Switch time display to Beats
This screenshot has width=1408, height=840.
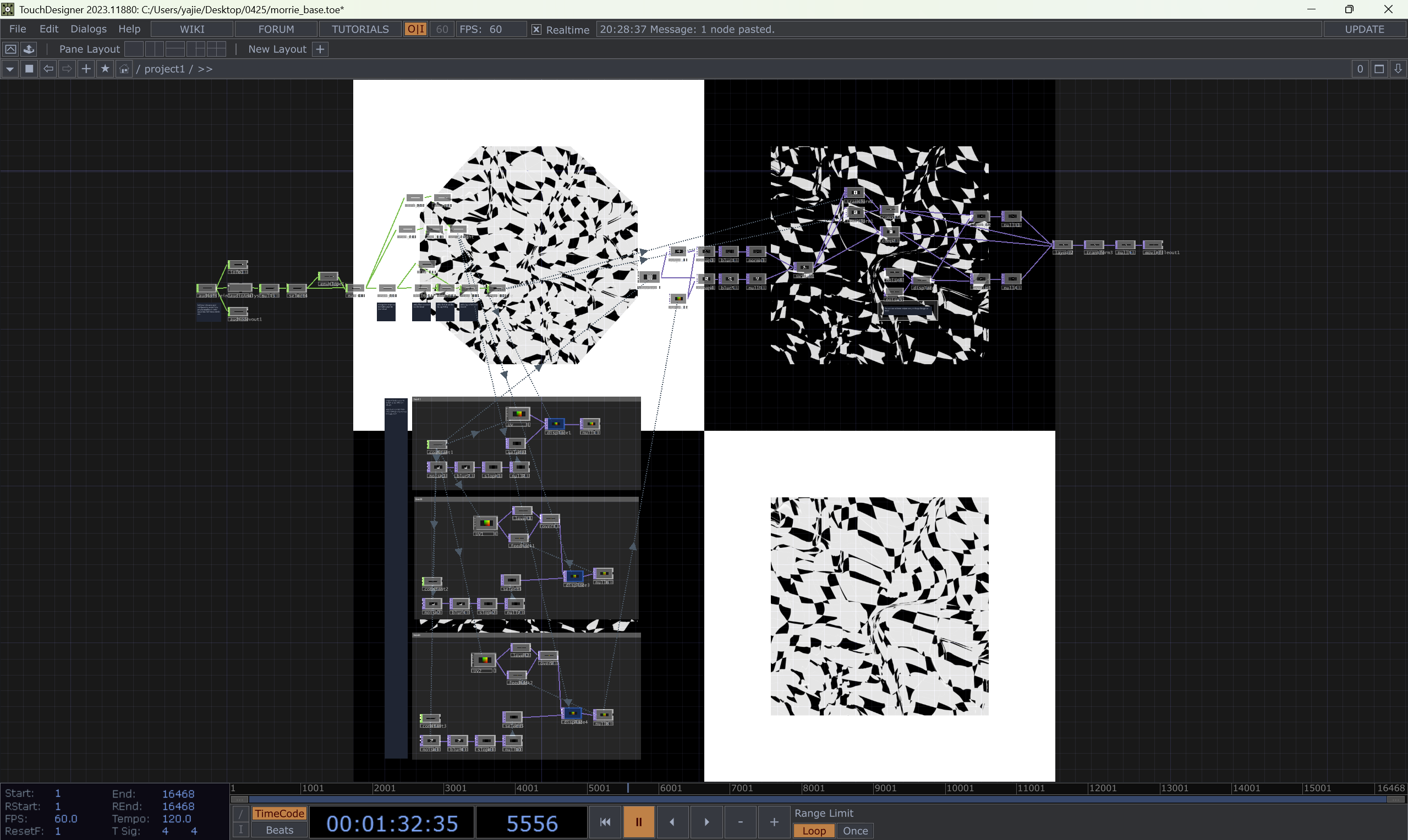pyautogui.click(x=279, y=831)
